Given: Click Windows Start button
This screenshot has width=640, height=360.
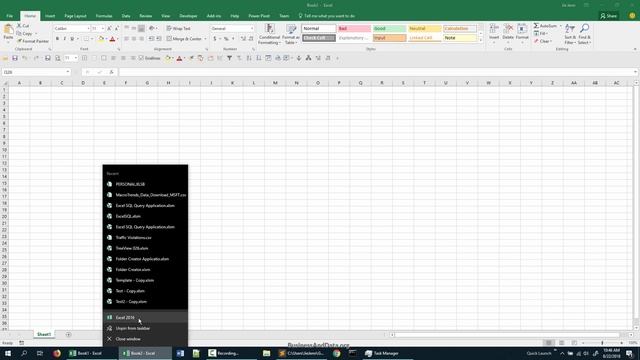Looking at the screenshot, I should coord(8,353).
